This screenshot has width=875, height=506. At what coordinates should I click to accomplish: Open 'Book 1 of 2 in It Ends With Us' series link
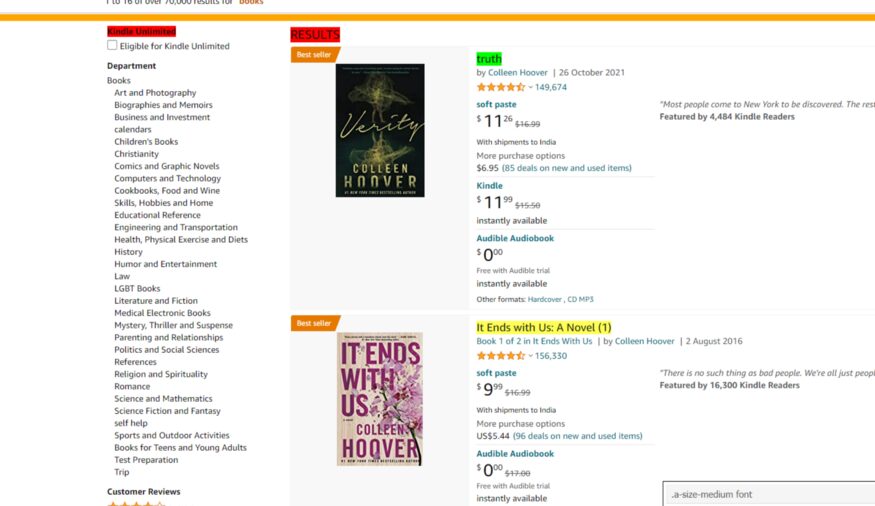click(534, 341)
